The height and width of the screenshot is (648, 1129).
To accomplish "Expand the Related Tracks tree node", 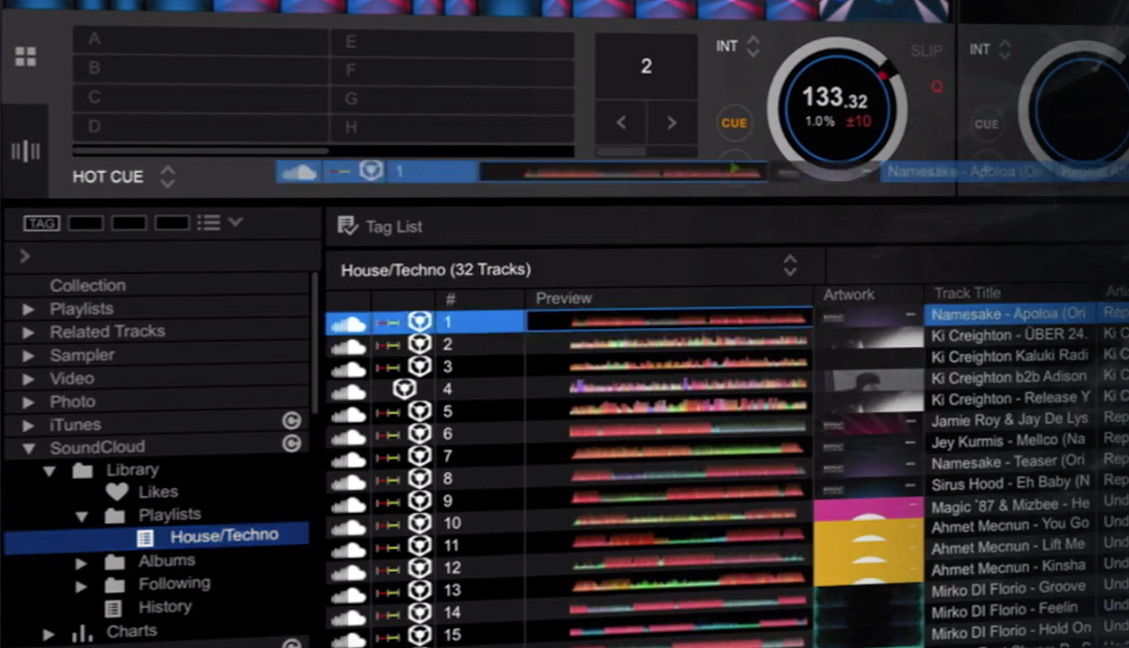I will tap(28, 332).
